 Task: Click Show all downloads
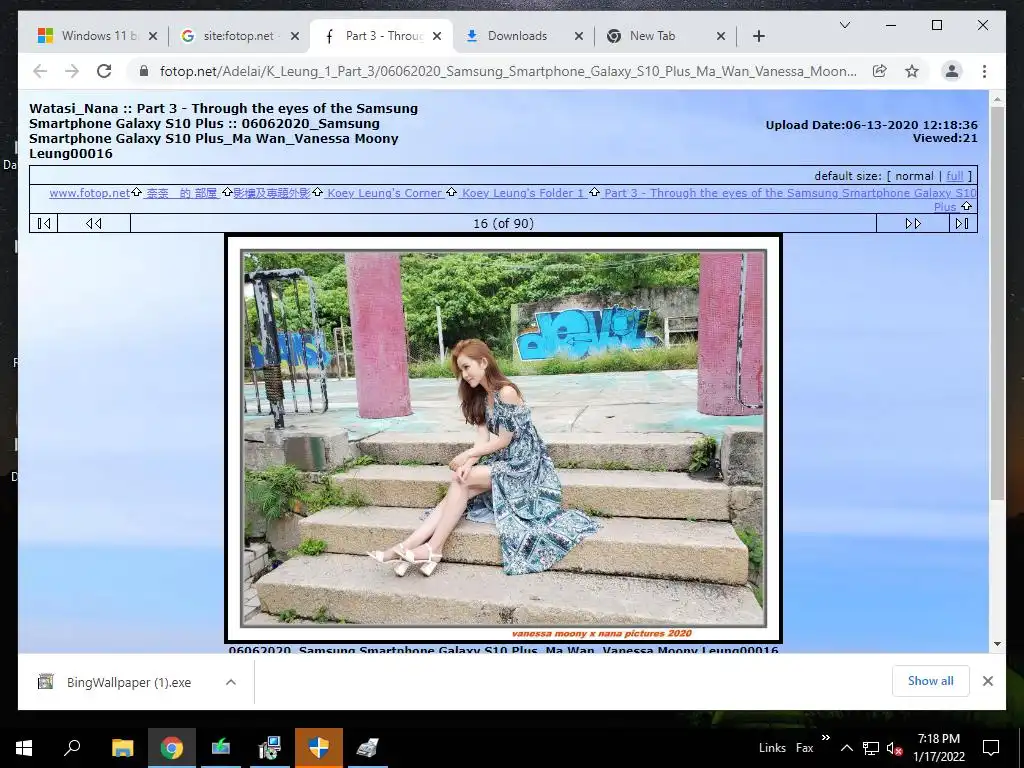tap(930, 681)
